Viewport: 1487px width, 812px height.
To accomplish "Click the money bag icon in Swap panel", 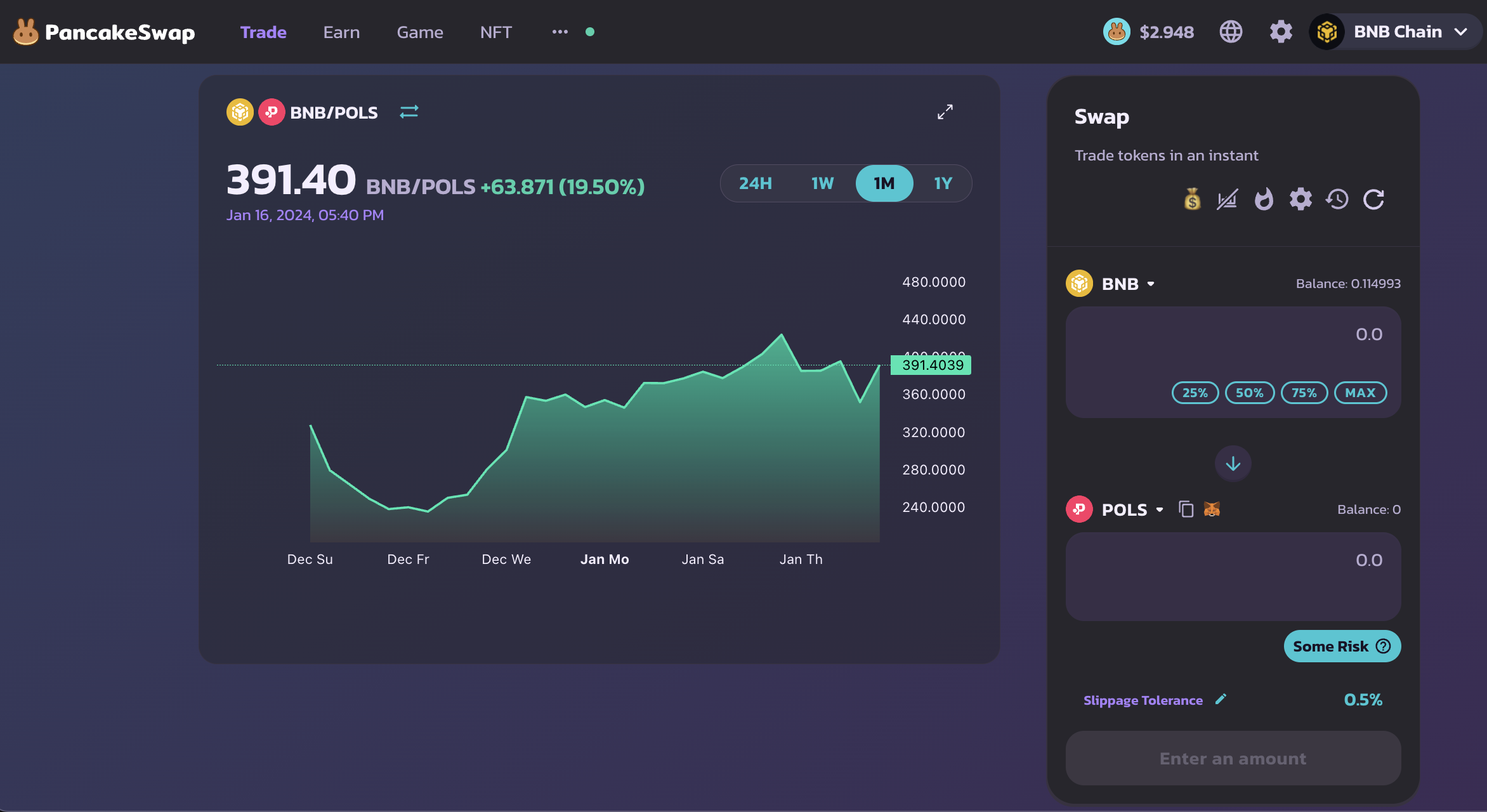I will click(x=1192, y=200).
